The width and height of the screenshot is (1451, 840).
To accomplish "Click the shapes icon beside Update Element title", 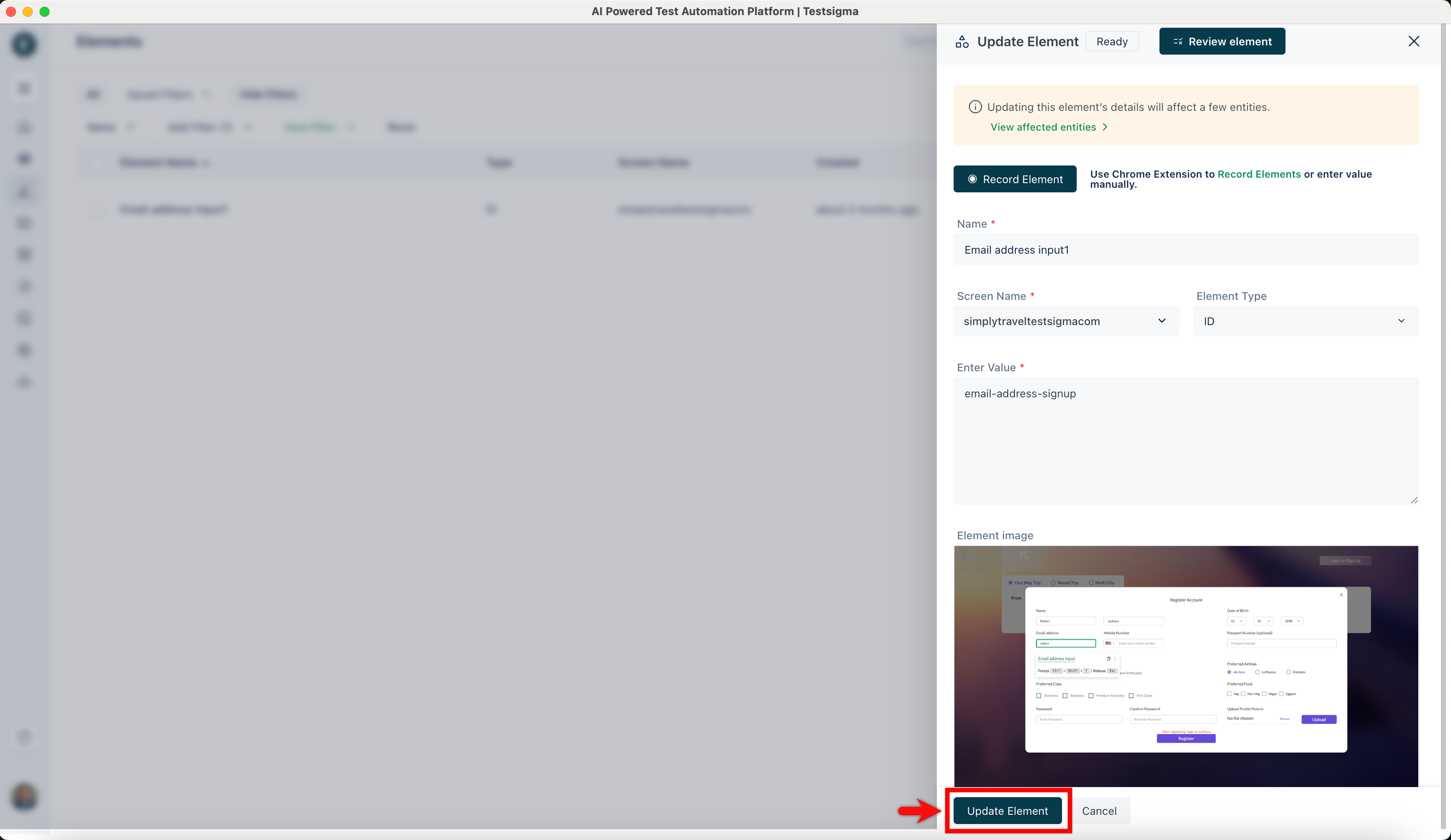I will point(962,42).
